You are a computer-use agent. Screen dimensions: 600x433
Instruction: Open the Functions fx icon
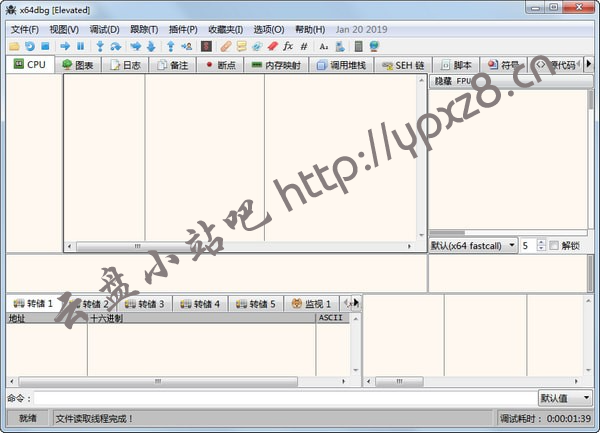pos(288,47)
